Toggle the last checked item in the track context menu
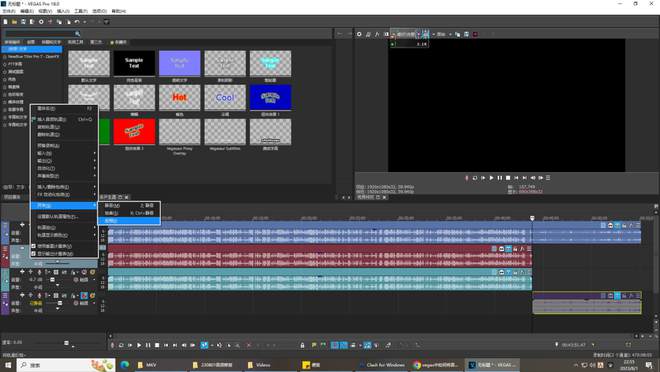This screenshot has width=660, height=372. [53, 254]
